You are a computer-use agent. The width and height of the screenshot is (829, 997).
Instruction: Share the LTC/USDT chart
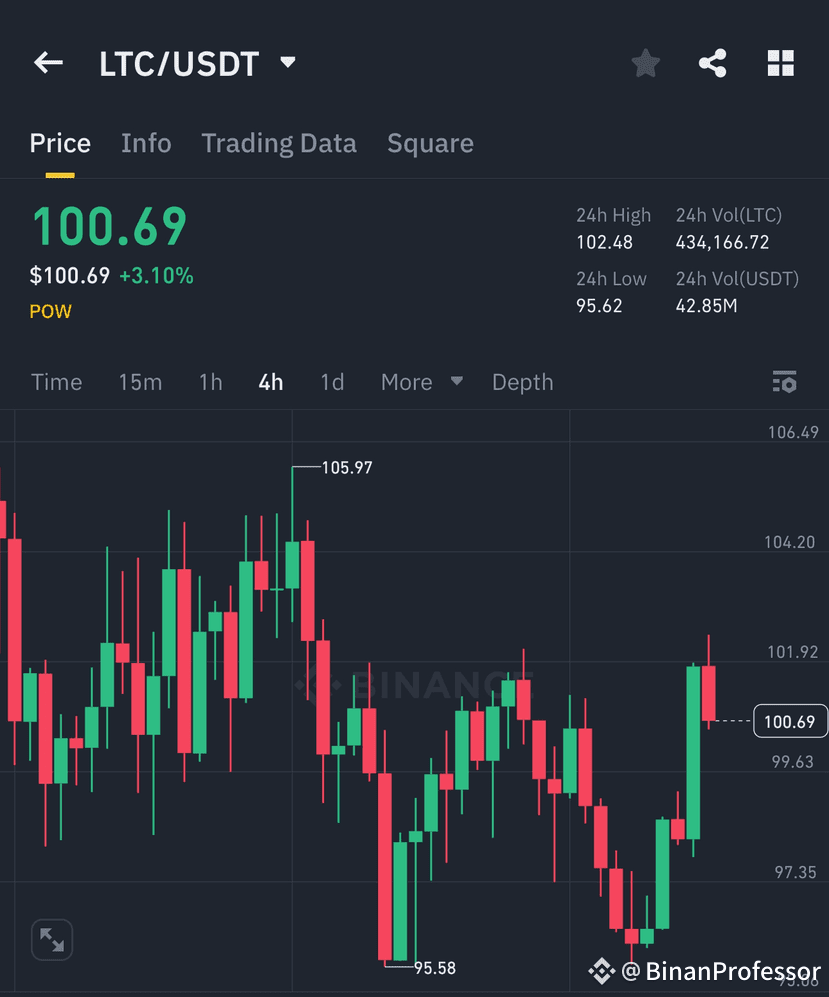(712, 62)
